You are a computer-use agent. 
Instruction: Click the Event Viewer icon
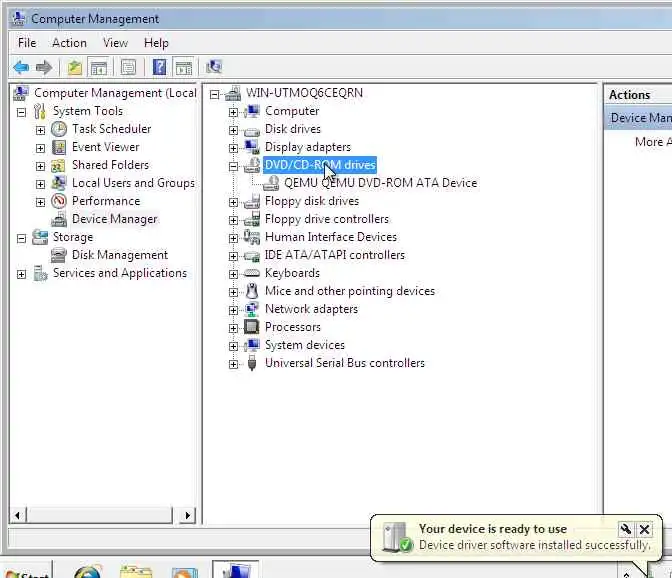pos(59,147)
